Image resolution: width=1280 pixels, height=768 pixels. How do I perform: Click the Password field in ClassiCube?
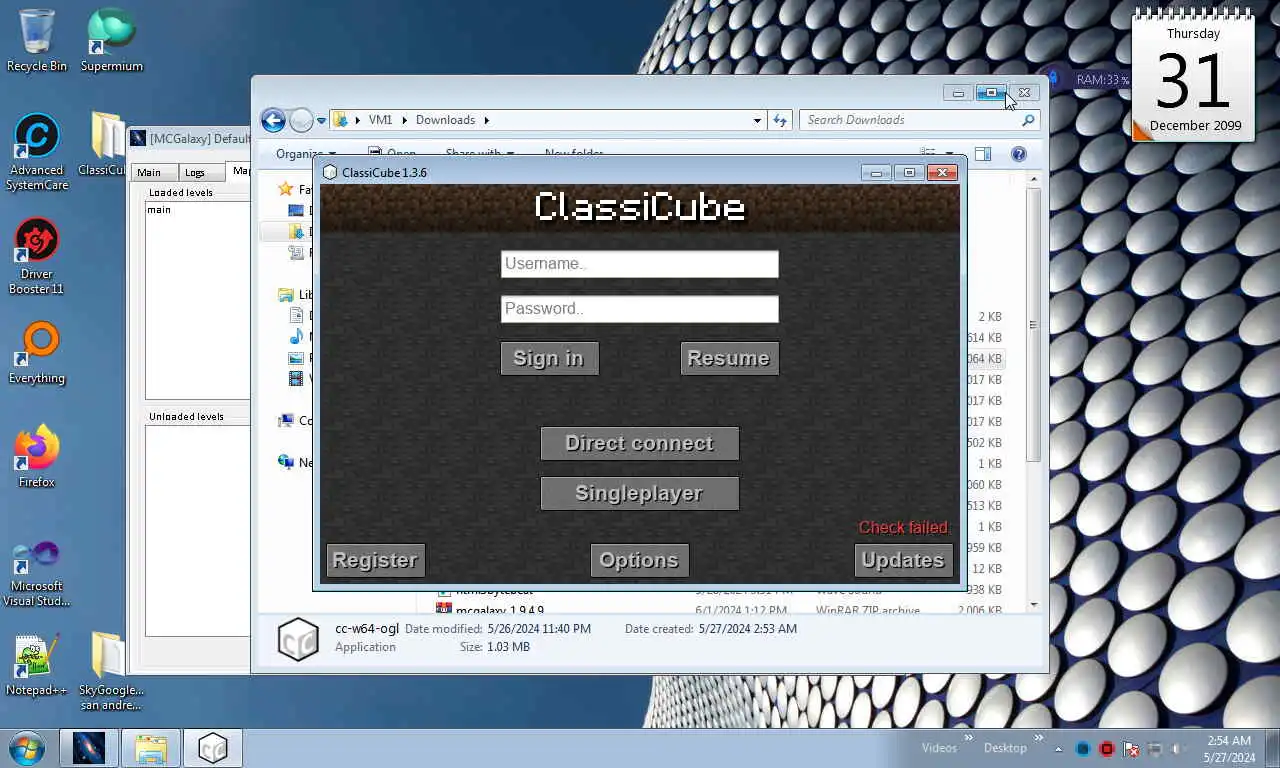[639, 309]
